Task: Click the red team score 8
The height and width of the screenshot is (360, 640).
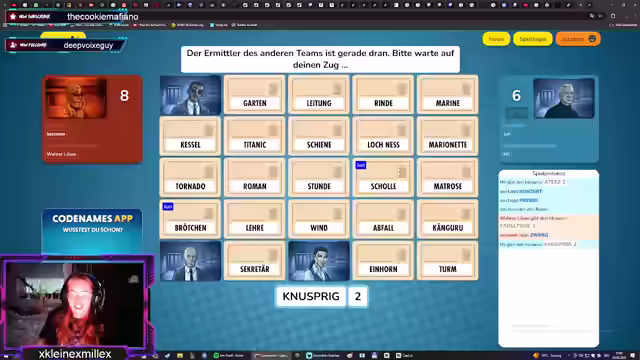Action: 124,96
